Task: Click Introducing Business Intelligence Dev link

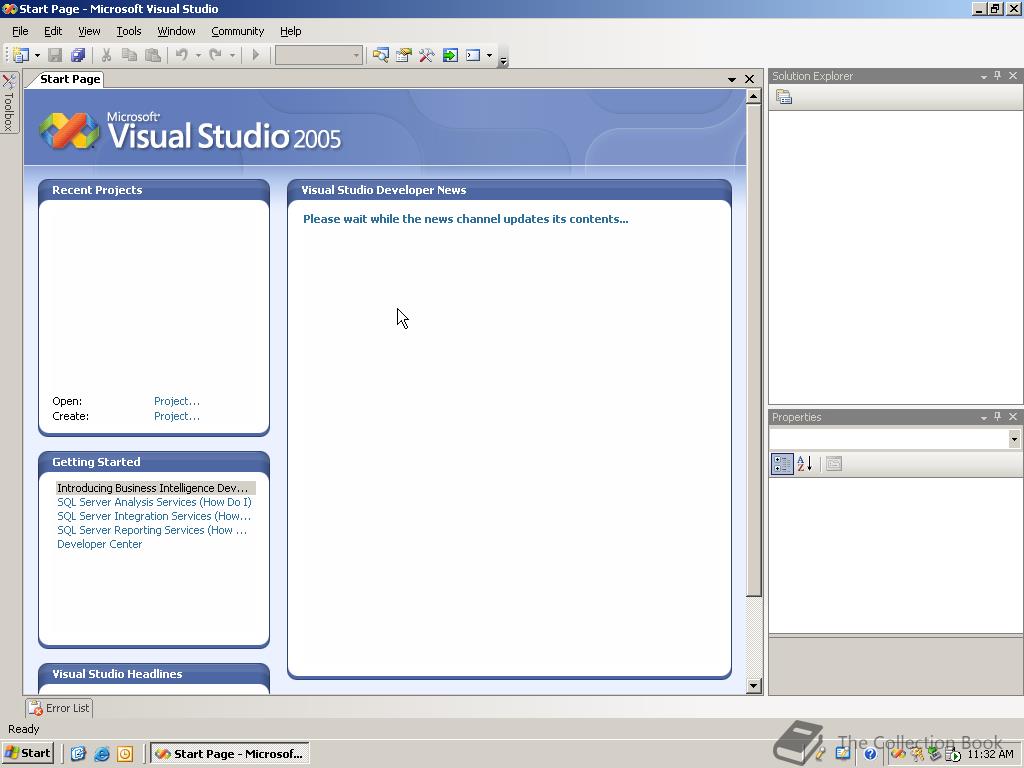Action: click(x=153, y=488)
